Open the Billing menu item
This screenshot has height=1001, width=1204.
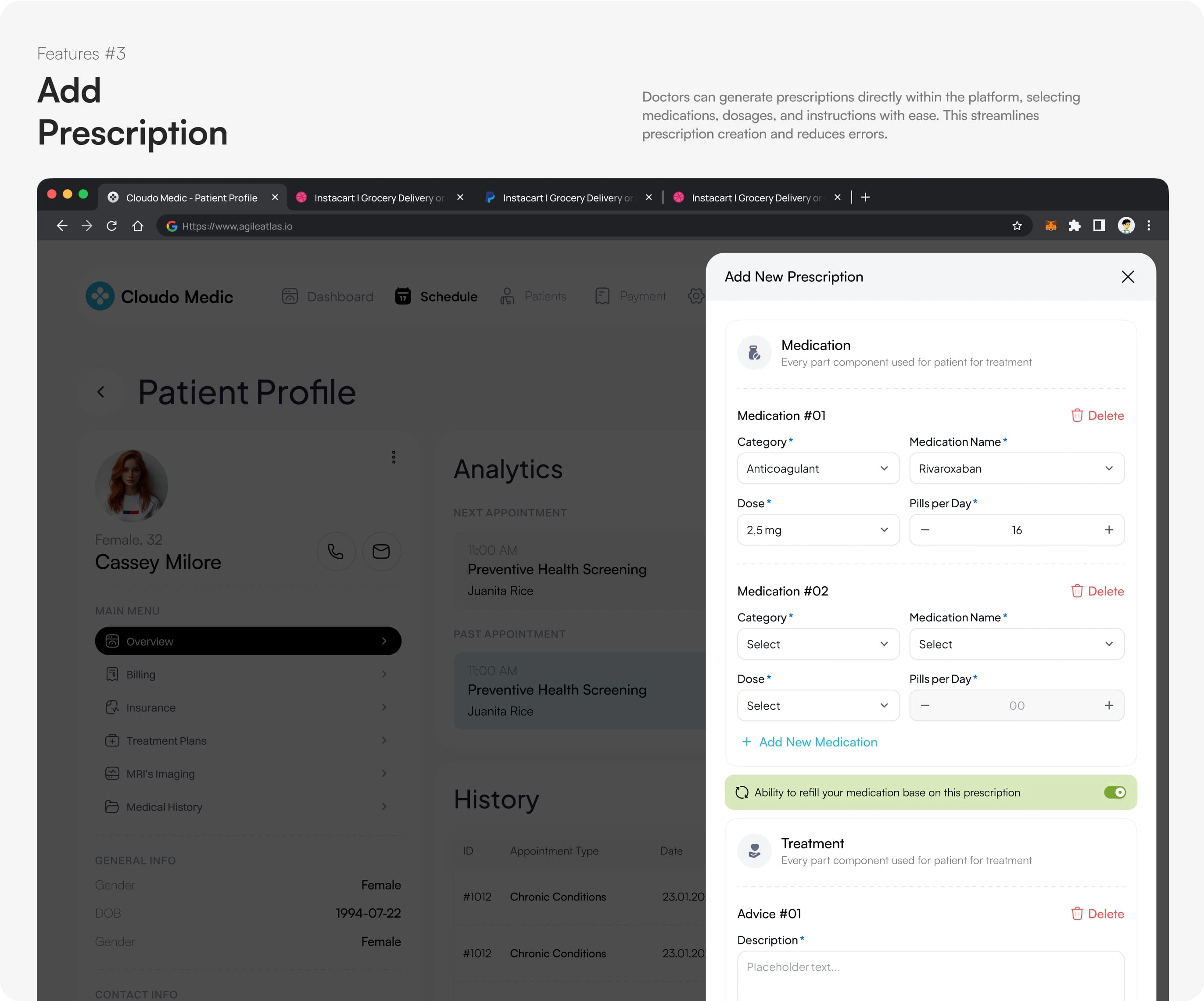247,674
